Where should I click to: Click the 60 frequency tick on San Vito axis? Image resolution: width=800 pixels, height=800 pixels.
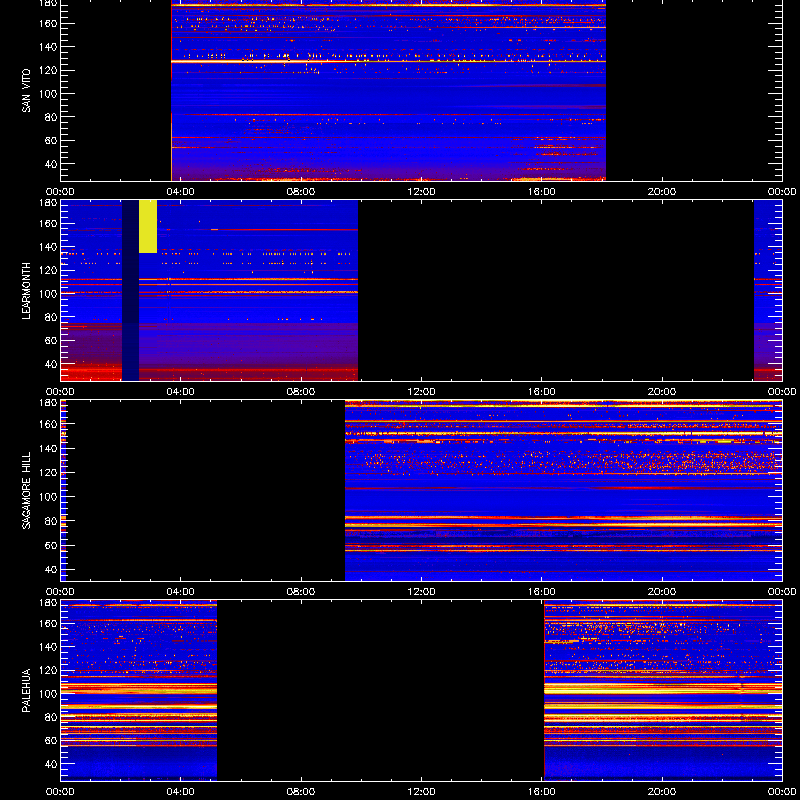pyautogui.click(x=51, y=140)
